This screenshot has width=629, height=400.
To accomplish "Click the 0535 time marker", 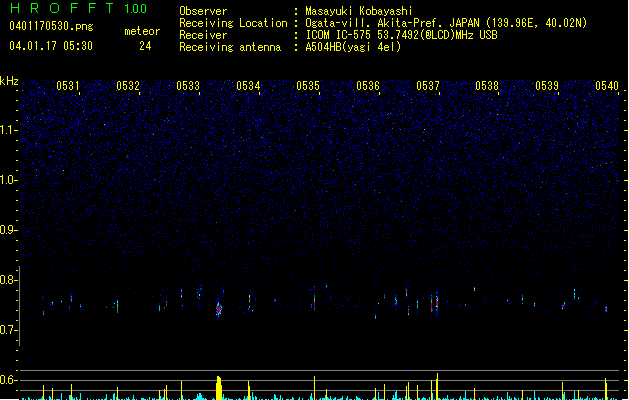I will [x=308, y=86].
